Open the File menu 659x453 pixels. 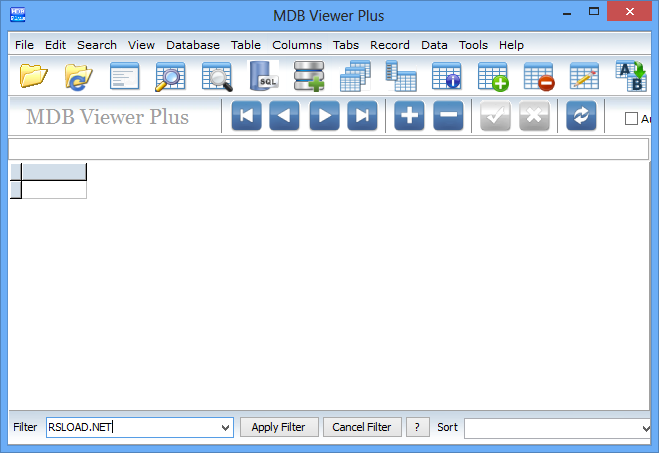(24, 45)
